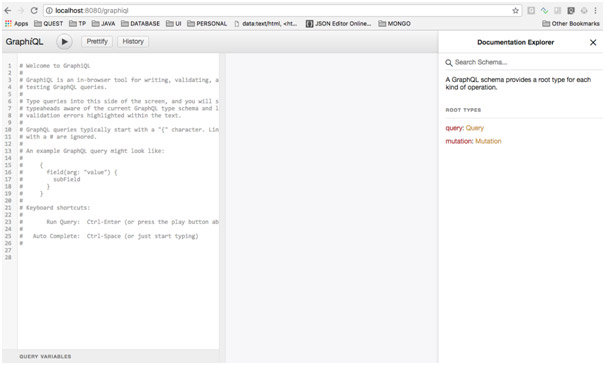Click the 'Keyboard shortcuts:' comment line
Image resolution: width=605 pixels, height=365 pixels.
click(x=55, y=208)
